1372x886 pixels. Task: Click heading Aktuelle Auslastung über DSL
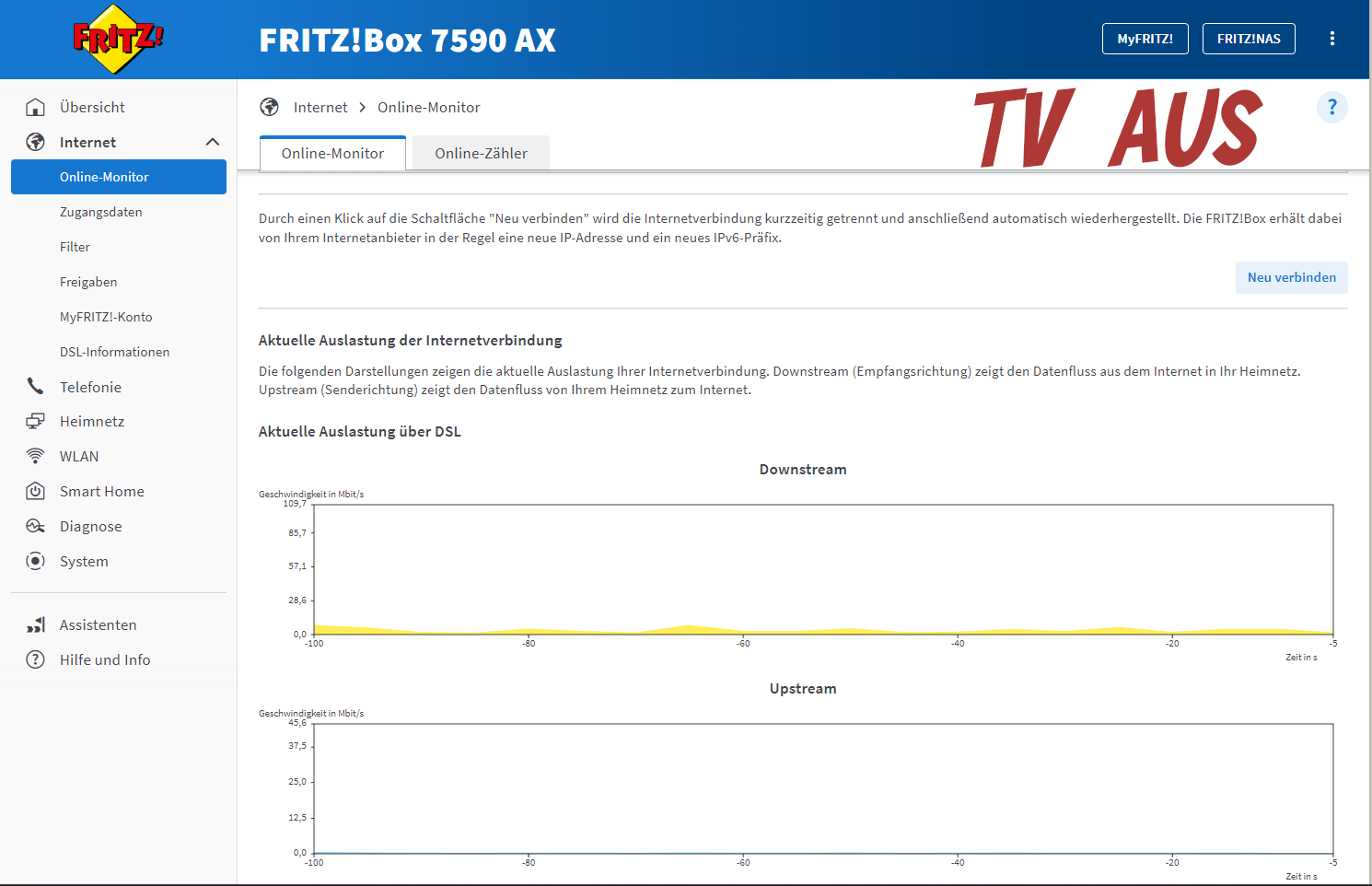360,431
